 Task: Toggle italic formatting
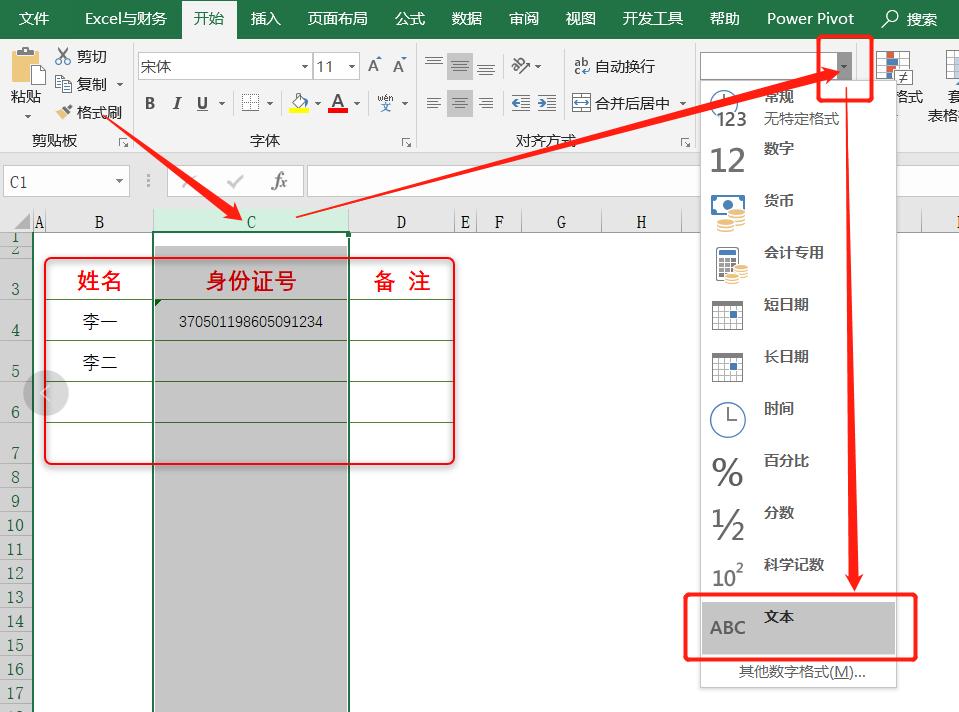coord(176,103)
